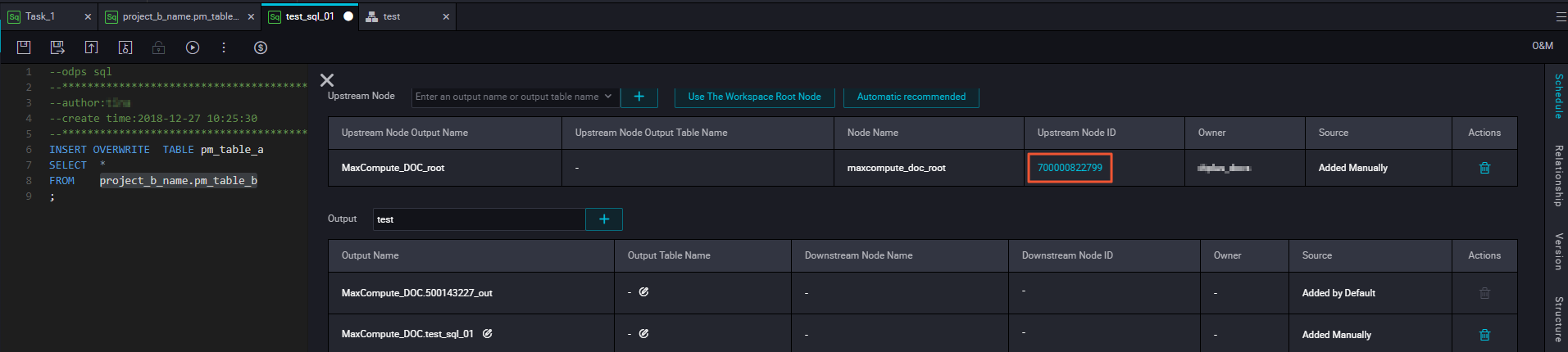
Task: Click project_b_name.pm_table_b in SQL editor
Action: 178,180
